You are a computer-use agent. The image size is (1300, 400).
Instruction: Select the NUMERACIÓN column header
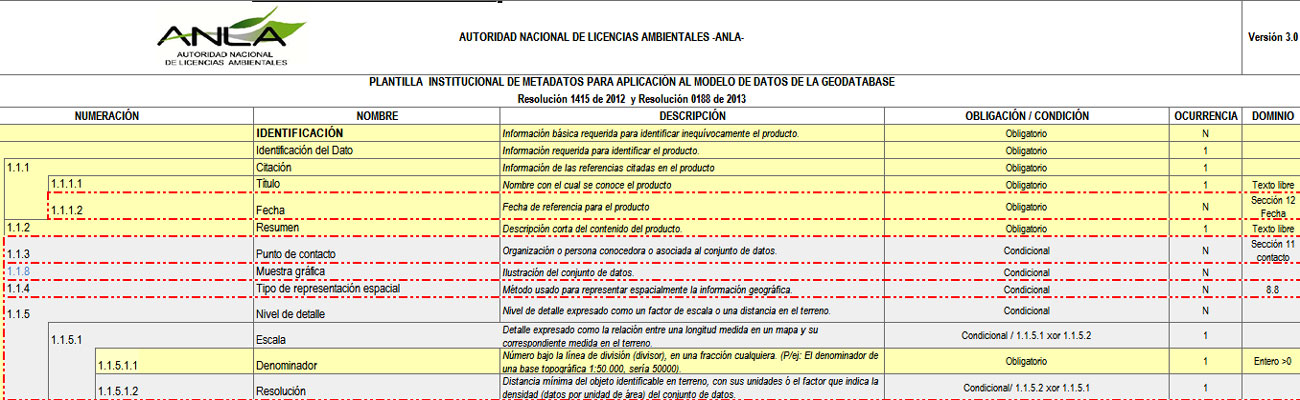point(106,116)
